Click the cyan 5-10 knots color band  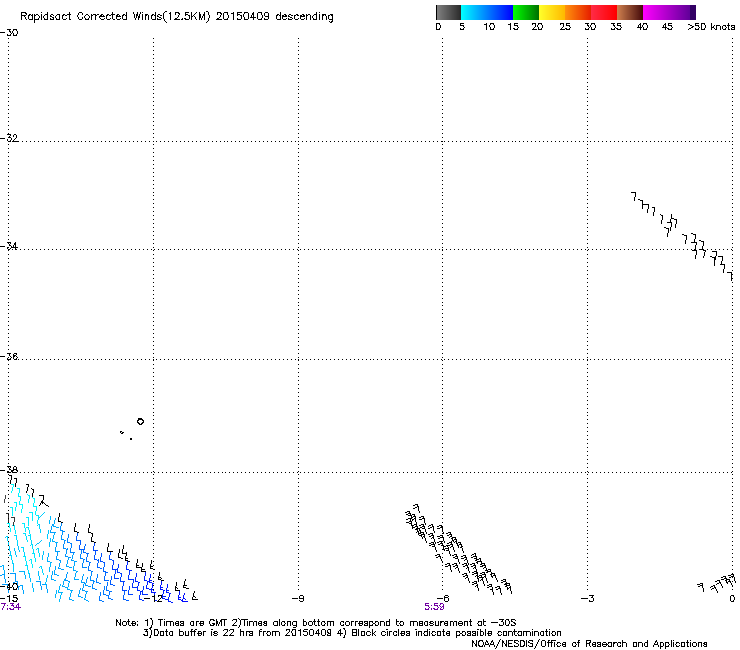pos(474,12)
